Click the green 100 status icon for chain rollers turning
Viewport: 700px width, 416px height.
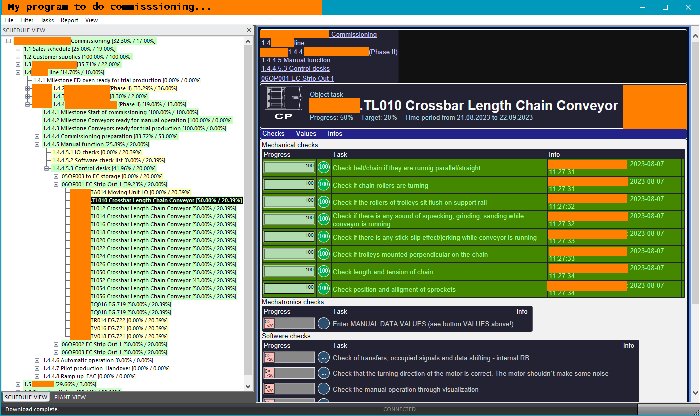point(323,185)
